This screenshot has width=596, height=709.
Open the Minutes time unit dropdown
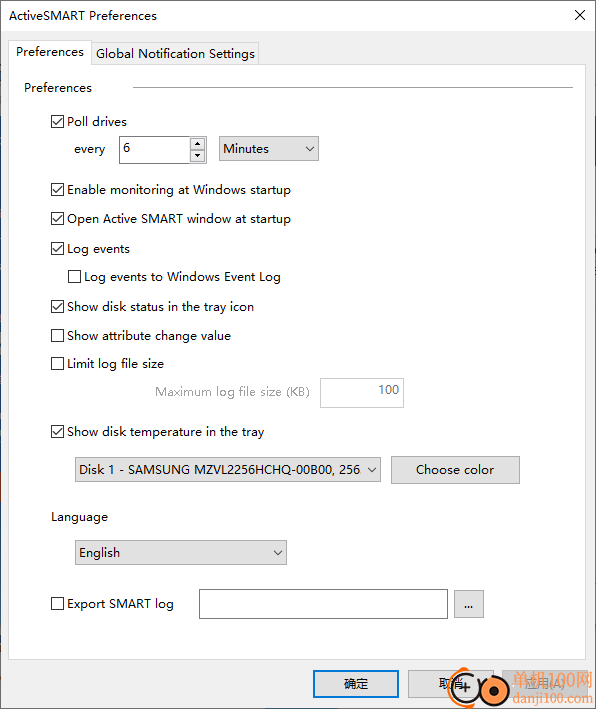coord(269,149)
